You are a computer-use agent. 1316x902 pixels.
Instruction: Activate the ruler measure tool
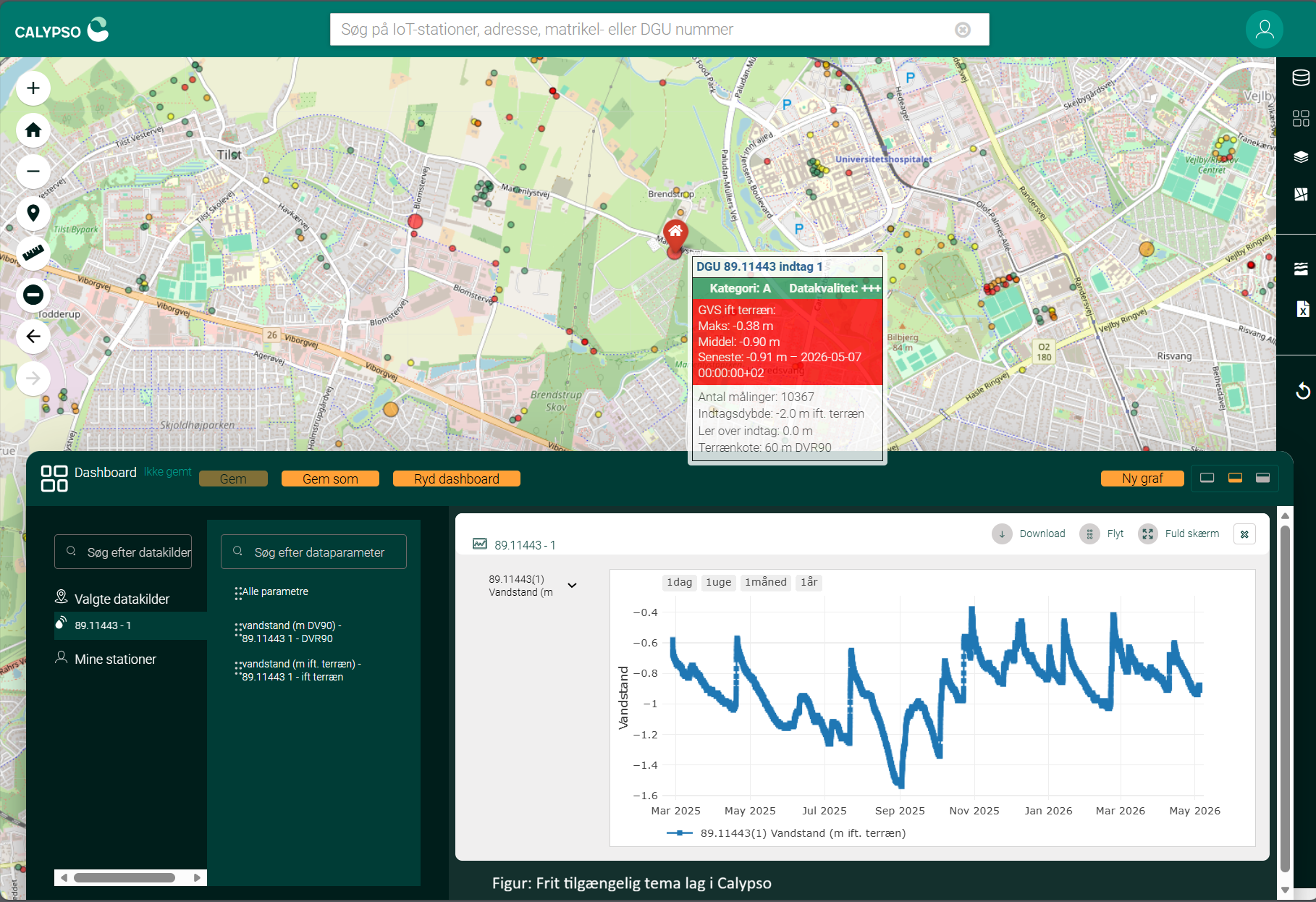[33, 253]
